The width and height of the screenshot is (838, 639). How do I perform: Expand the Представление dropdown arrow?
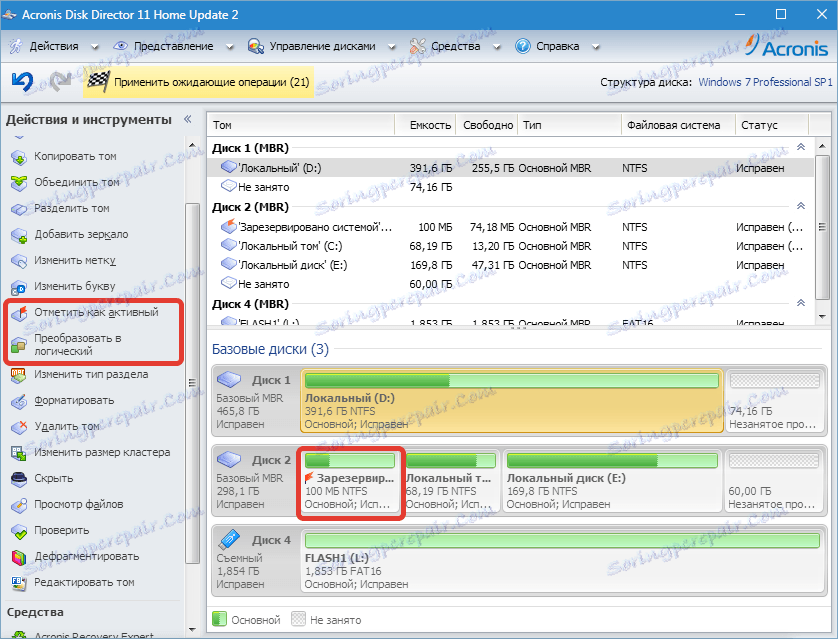(230, 47)
